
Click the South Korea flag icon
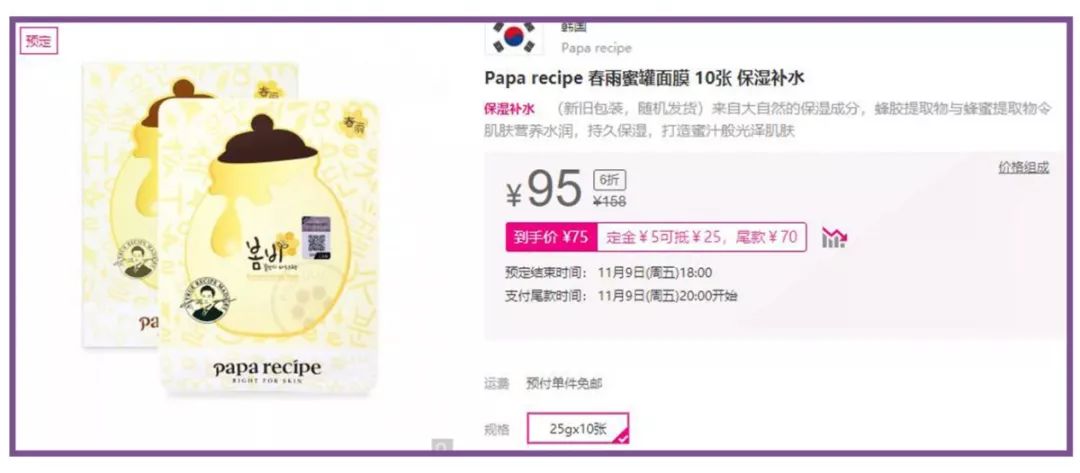(x=514, y=38)
